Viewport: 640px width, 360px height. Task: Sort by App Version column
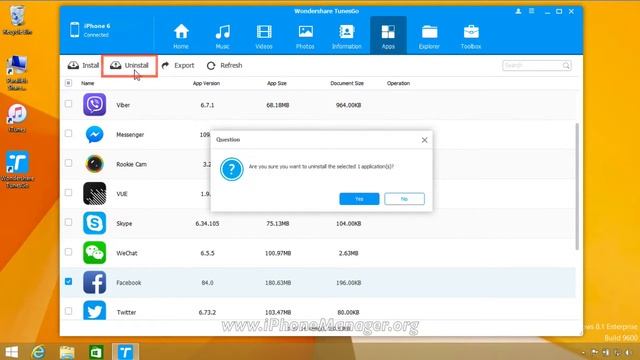[x=206, y=83]
